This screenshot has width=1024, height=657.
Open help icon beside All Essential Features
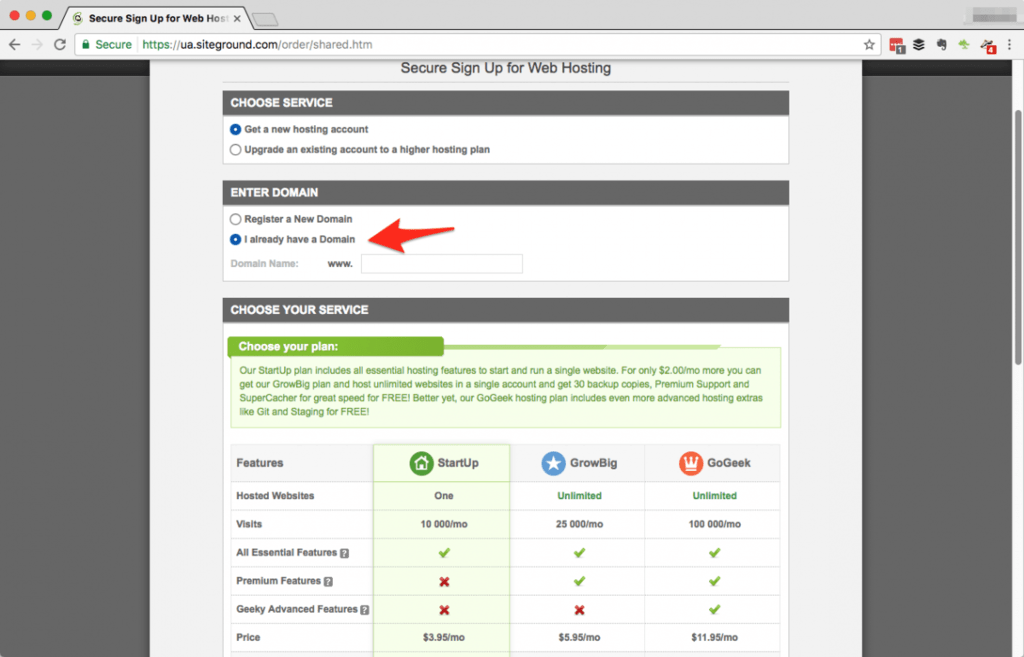344,553
